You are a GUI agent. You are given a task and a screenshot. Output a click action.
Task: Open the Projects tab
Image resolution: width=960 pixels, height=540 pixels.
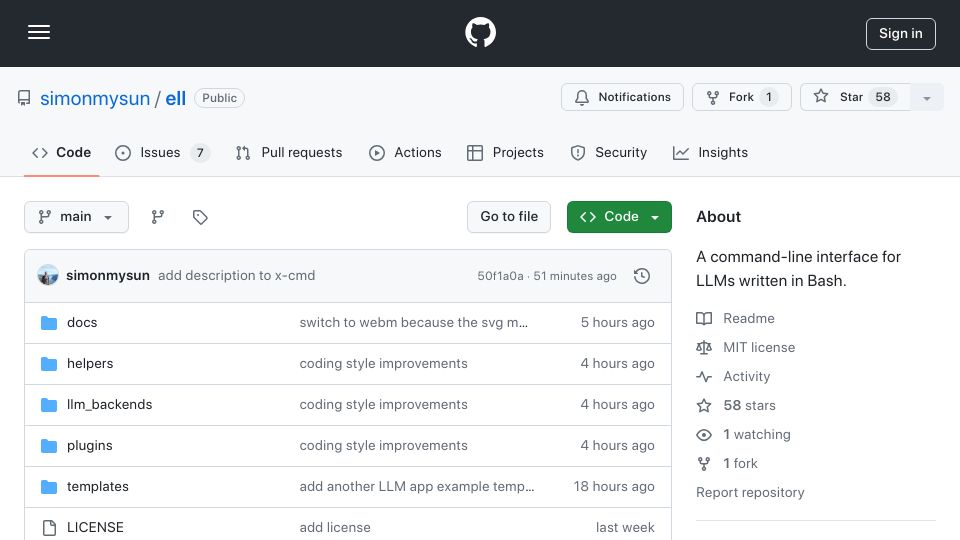point(505,152)
